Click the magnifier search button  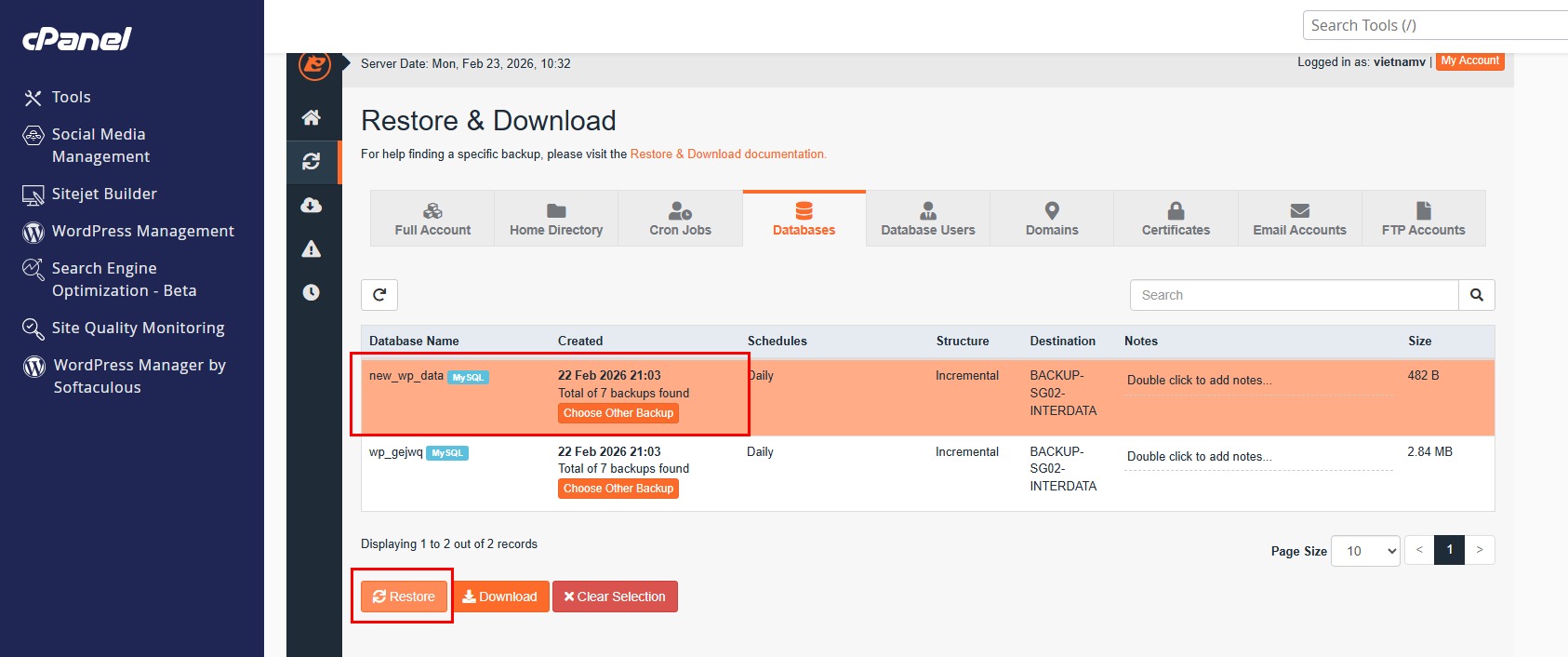point(1477,295)
